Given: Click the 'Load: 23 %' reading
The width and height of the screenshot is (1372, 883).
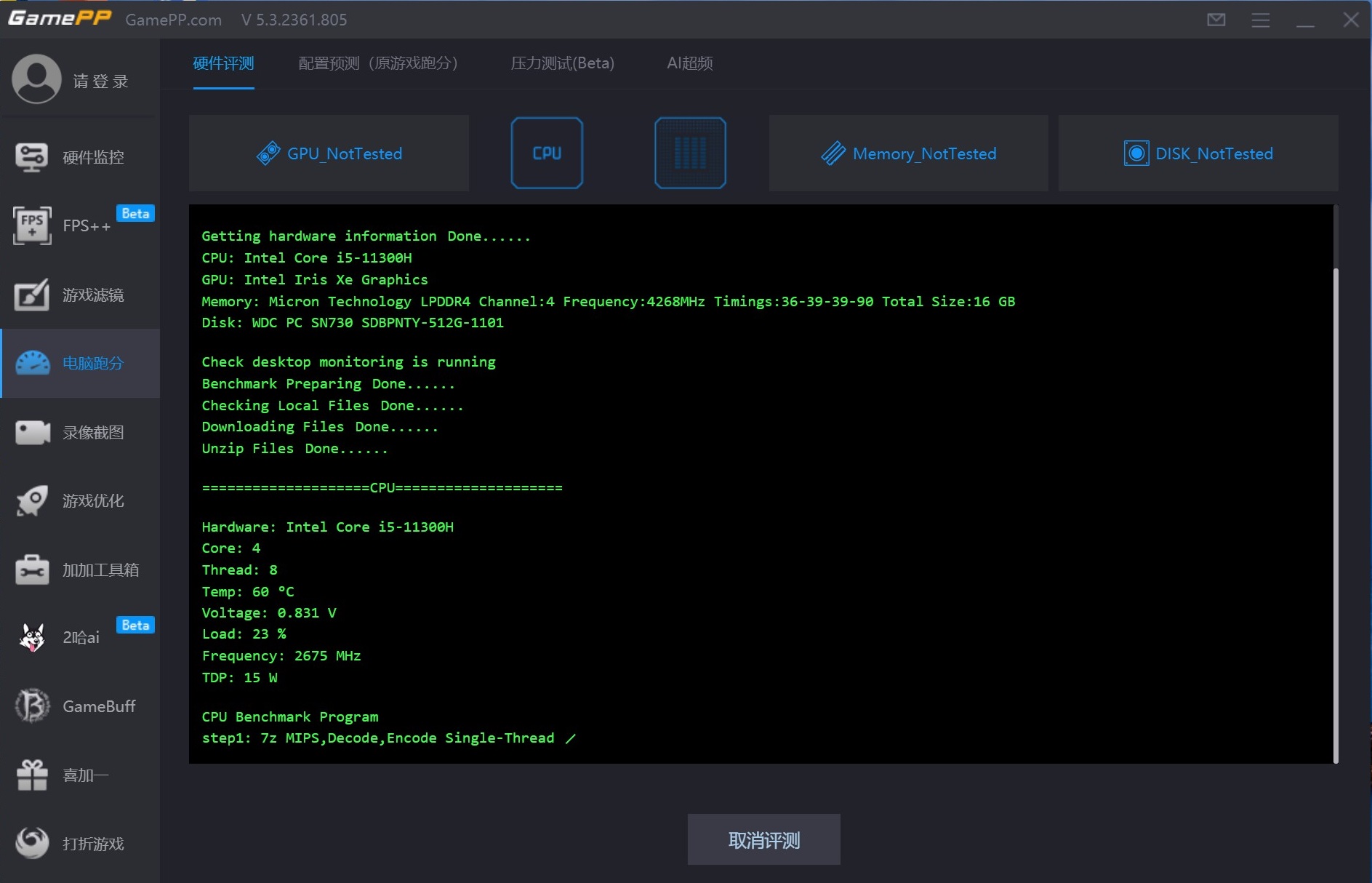Looking at the screenshot, I should (244, 634).
